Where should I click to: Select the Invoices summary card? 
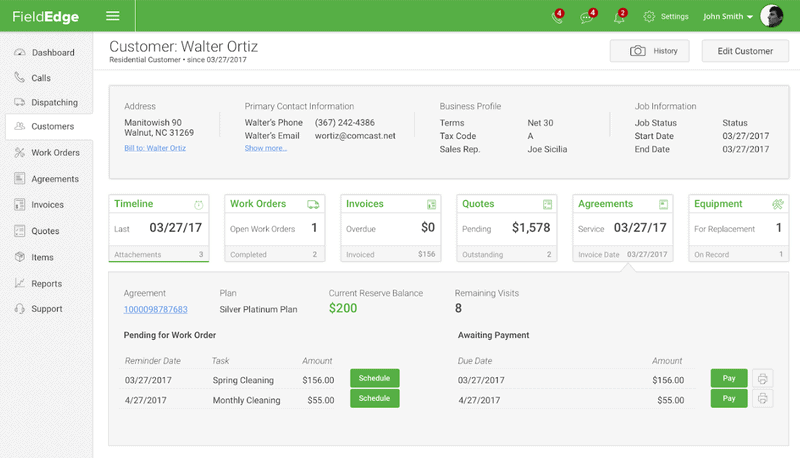(x=391, y=228)
